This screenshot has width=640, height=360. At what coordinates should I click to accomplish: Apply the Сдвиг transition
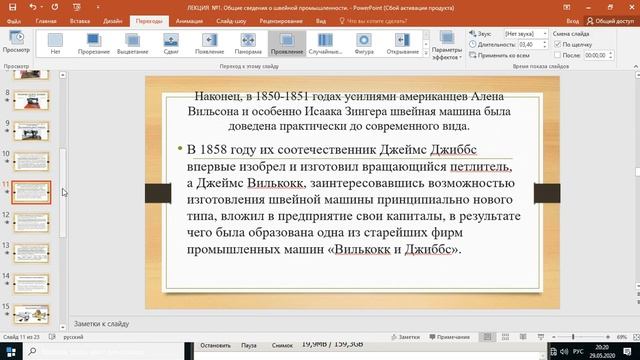click(171, 43)
